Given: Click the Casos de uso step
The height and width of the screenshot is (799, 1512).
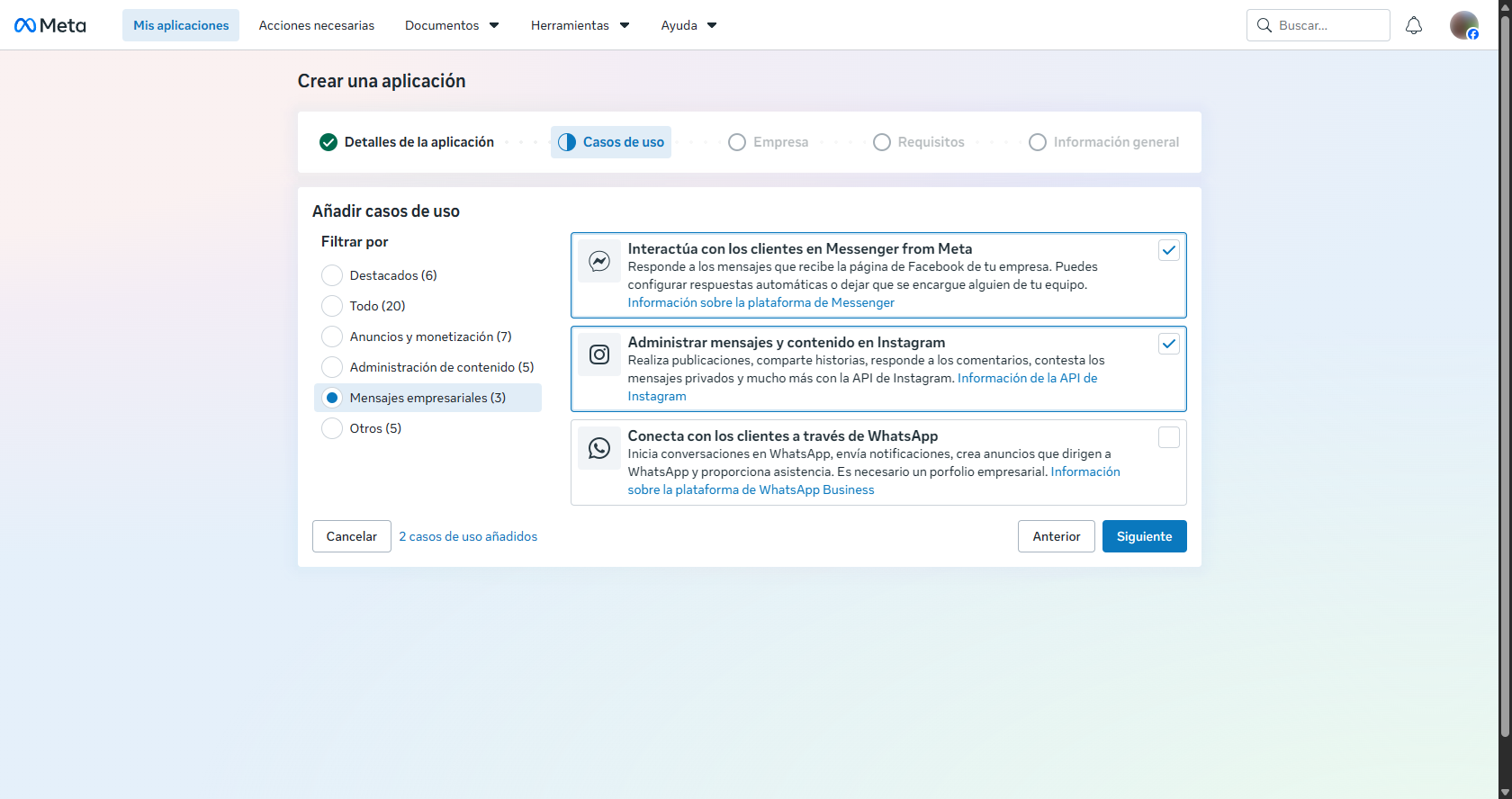Looking at the screenshot, I should 611,142.
